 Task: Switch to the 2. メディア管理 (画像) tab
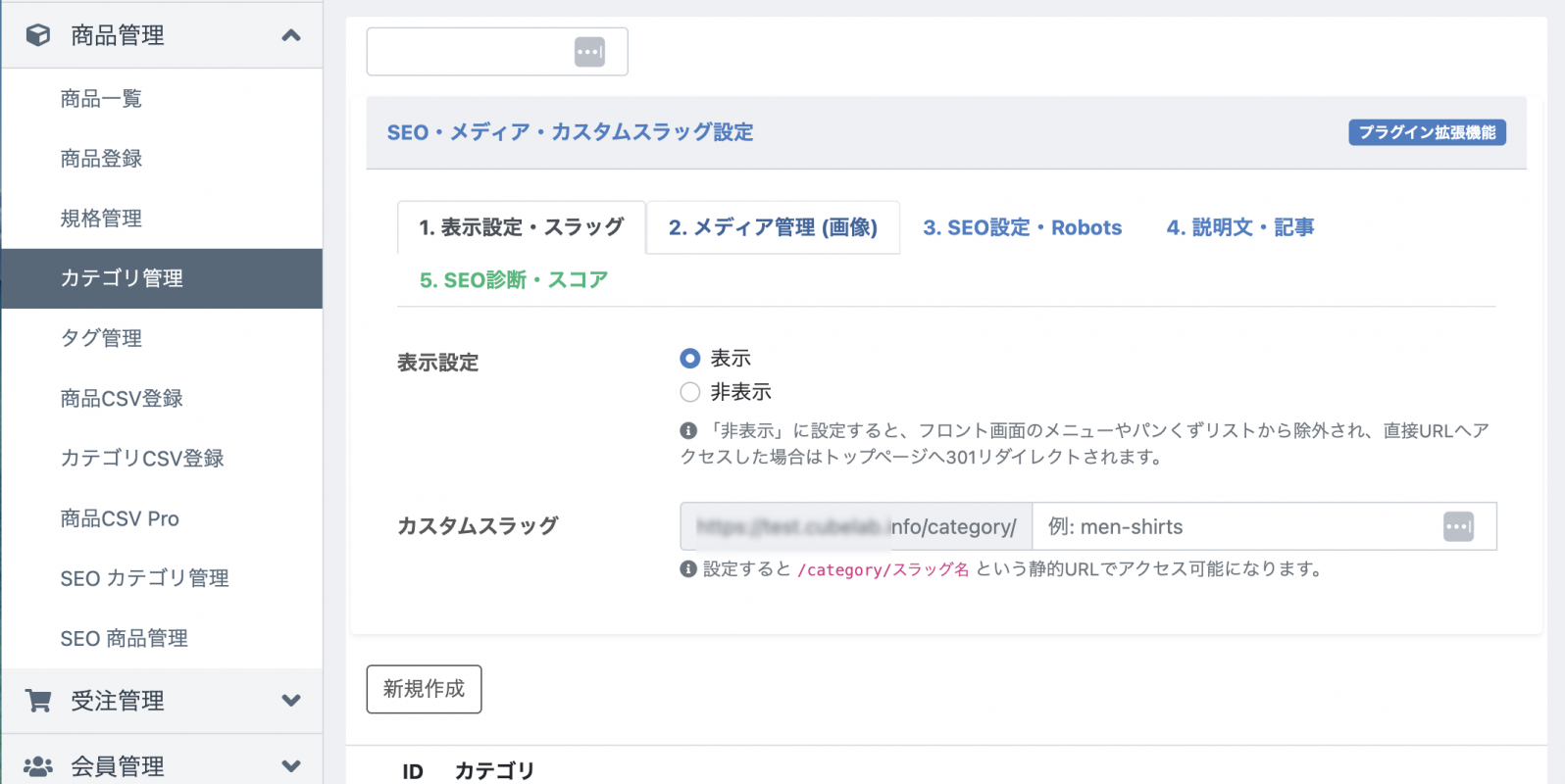point(773,227)
